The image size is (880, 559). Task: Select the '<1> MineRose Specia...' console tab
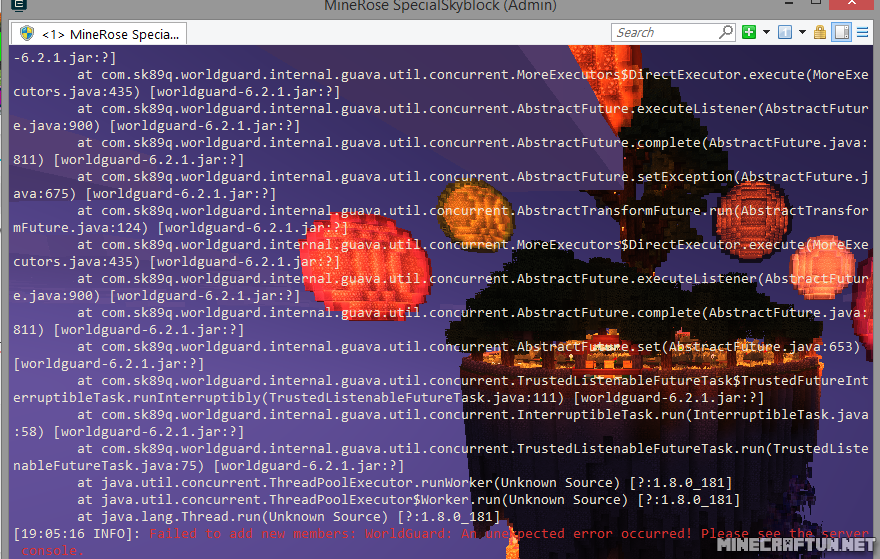(x=99, y=34)
